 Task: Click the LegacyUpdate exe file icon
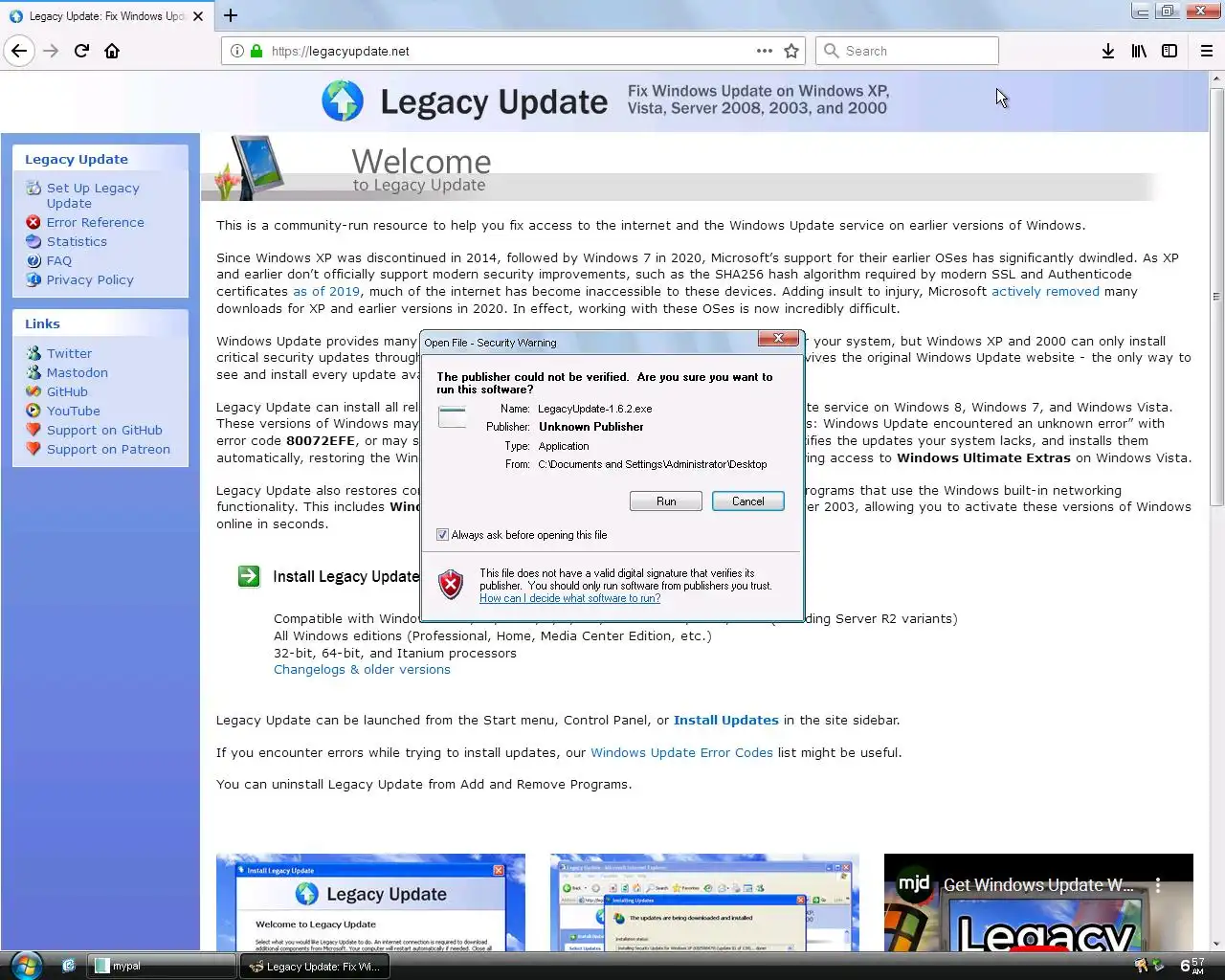click(x=452, y=416)
